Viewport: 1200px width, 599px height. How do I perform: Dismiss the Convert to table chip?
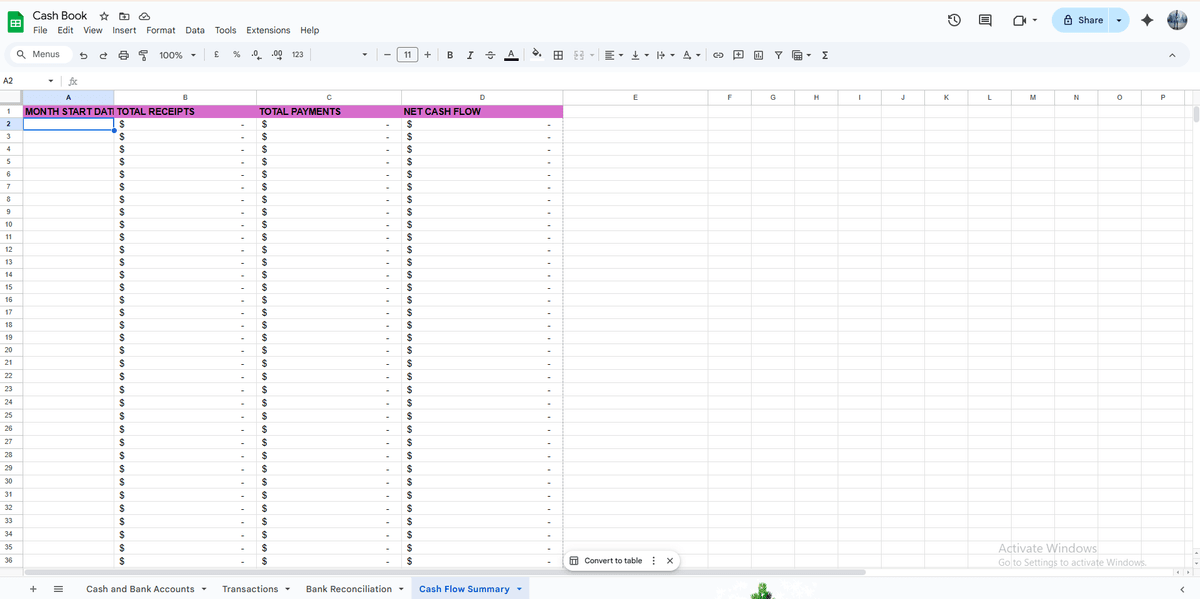(670, 561)
